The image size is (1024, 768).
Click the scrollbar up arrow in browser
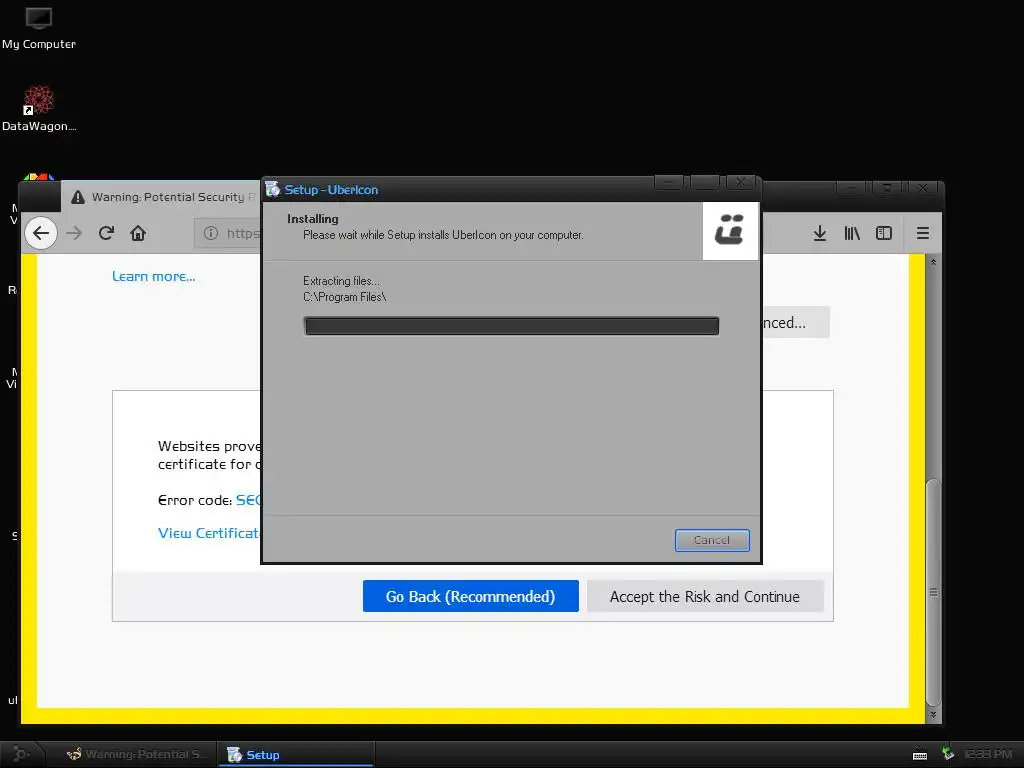pos(933,263)
